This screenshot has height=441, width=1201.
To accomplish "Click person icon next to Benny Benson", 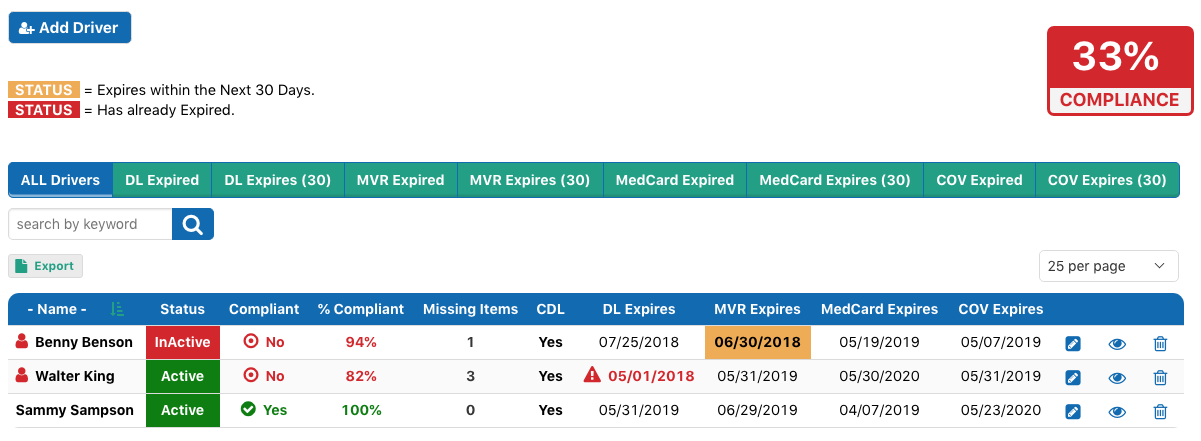I will (x=22, y=342).
